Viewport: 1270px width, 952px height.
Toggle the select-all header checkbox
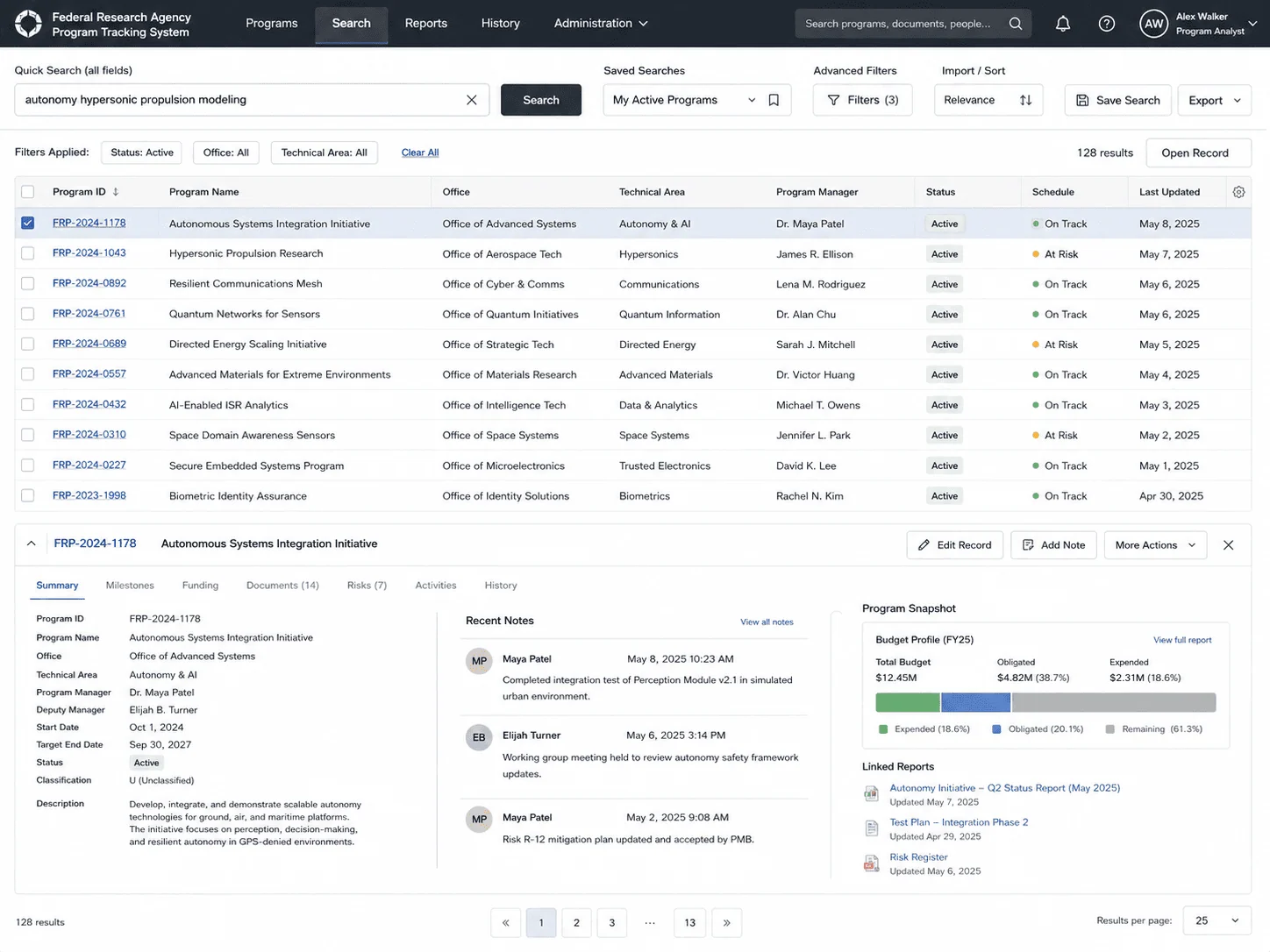click(x=28, y=192)
